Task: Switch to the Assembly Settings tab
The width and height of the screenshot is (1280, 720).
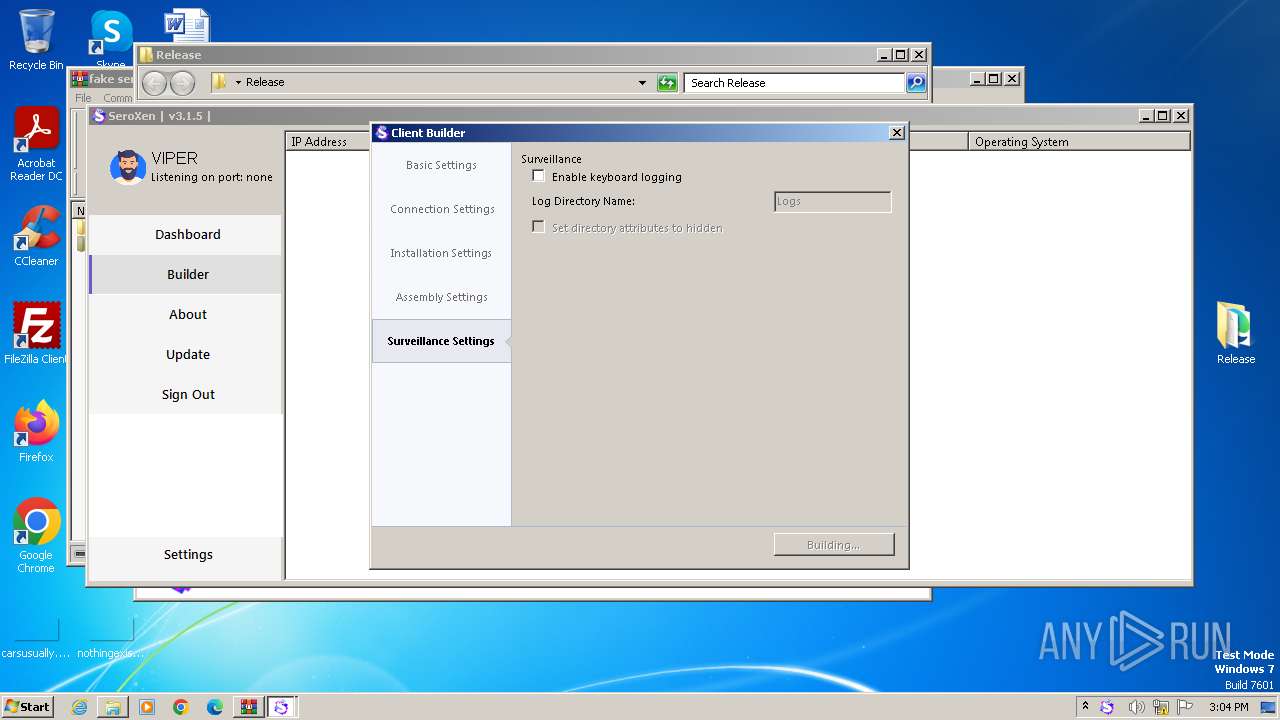Action: (x=441, y=297)
